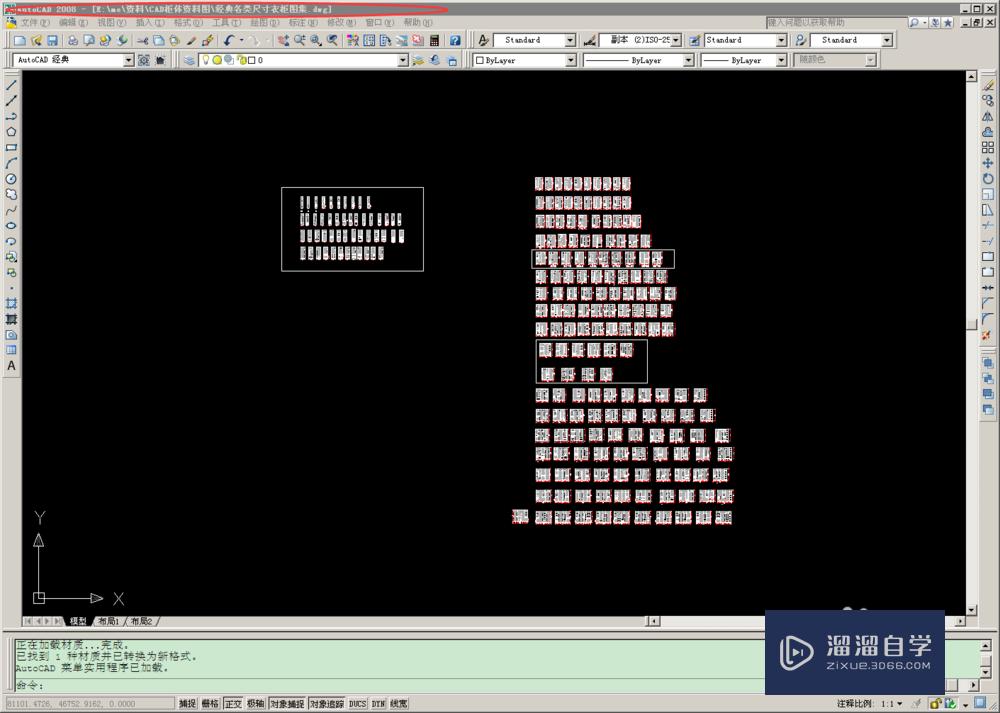Click the vertical scrollbar down arrow
1000x713 pixels.
[x=971, y=610]
